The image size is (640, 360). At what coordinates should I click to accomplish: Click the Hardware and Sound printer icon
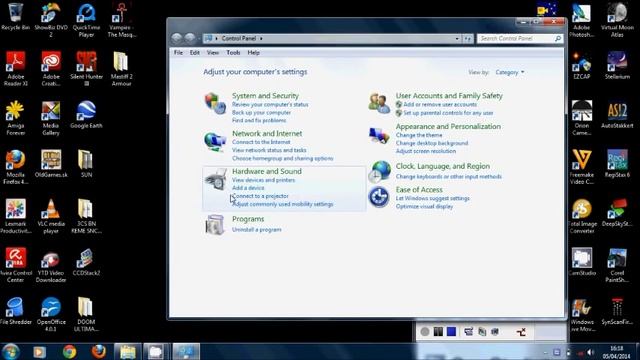[215, 179]
